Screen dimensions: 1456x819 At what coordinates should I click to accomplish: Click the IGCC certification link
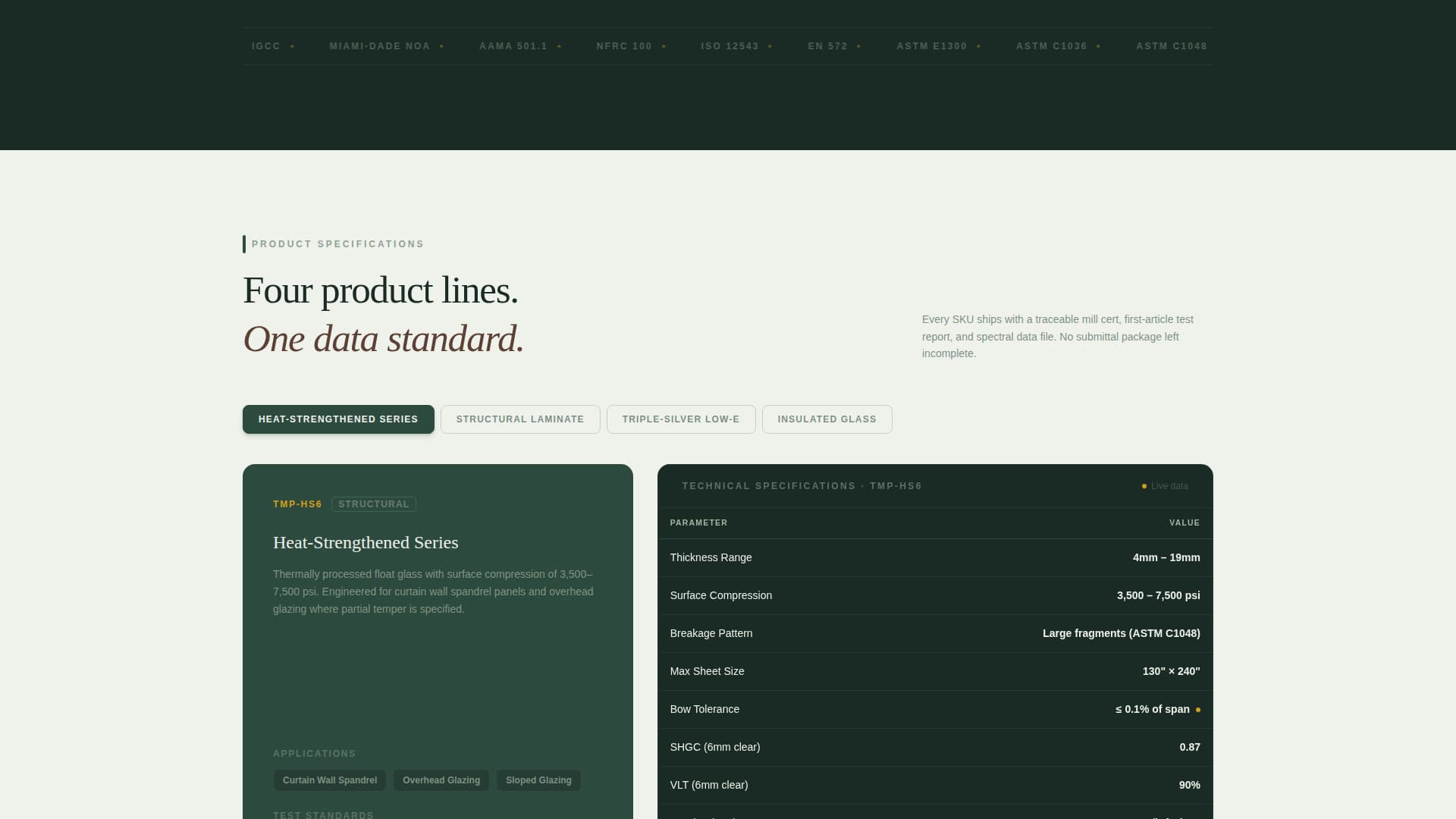(x=265, y=45)
